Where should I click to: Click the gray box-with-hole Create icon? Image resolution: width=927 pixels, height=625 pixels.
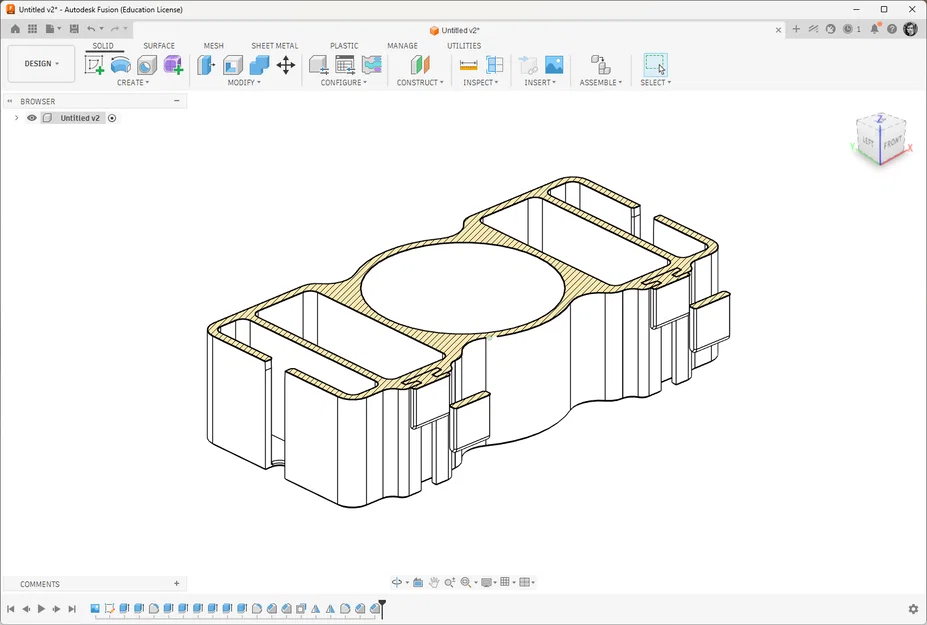point(147,64)
